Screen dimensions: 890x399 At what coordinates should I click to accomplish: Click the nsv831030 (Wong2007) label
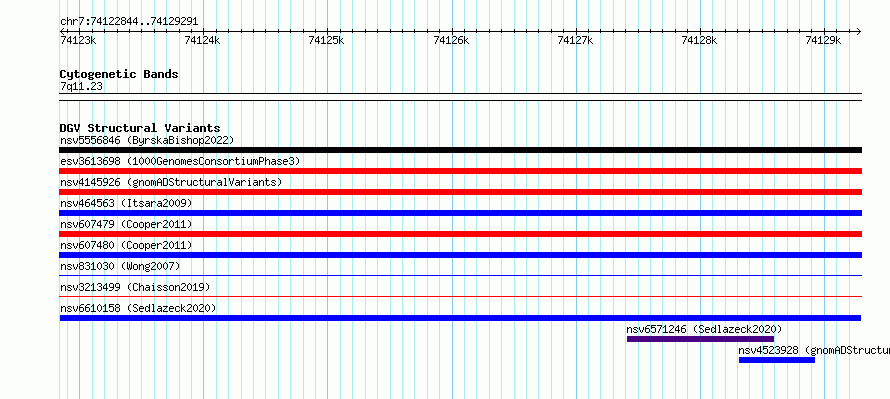[120, 266]
